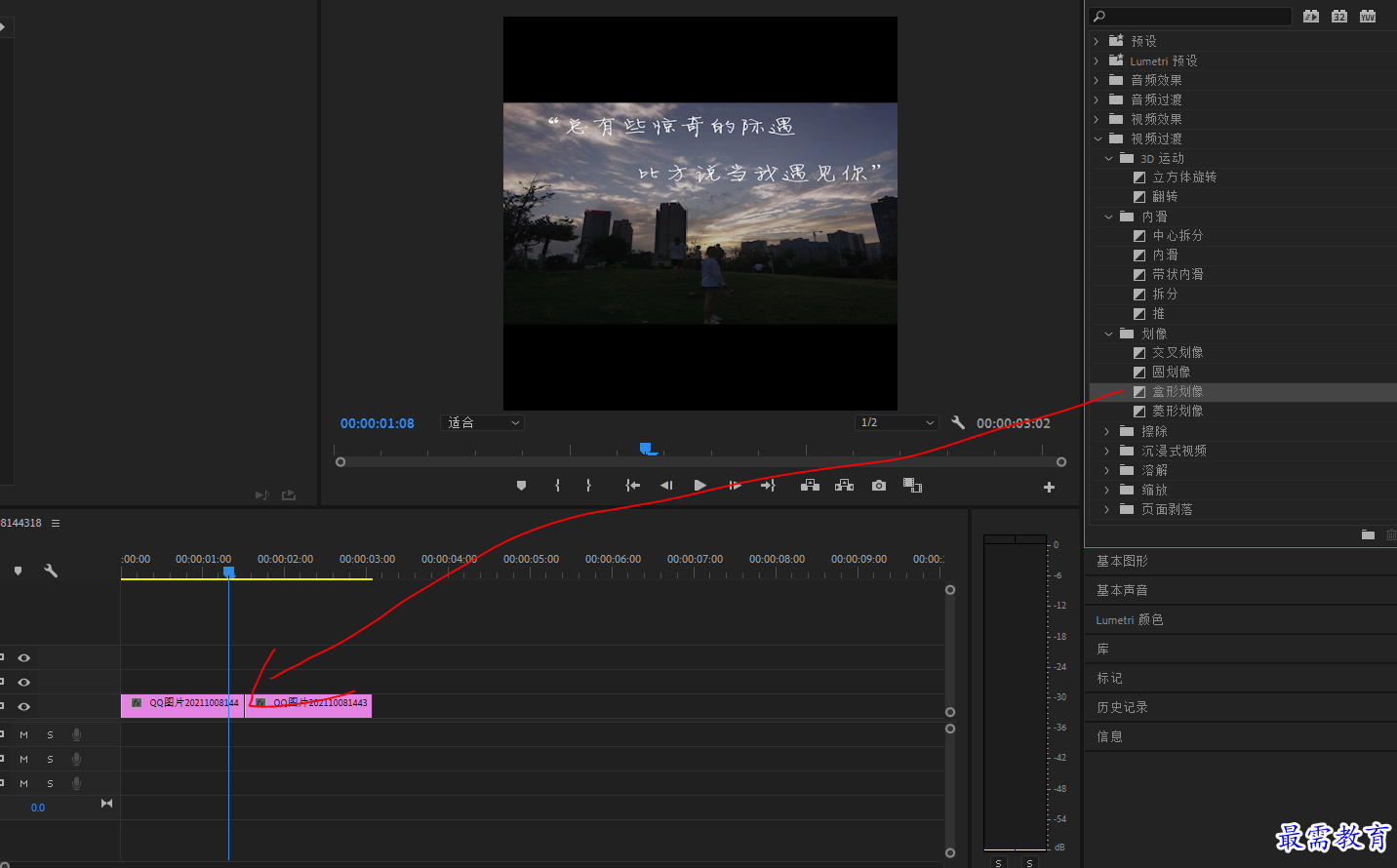Toggle visibility of the middle video track
Image resolution: width=1397 pixels, height=868 pixels.
pos(23,683)
